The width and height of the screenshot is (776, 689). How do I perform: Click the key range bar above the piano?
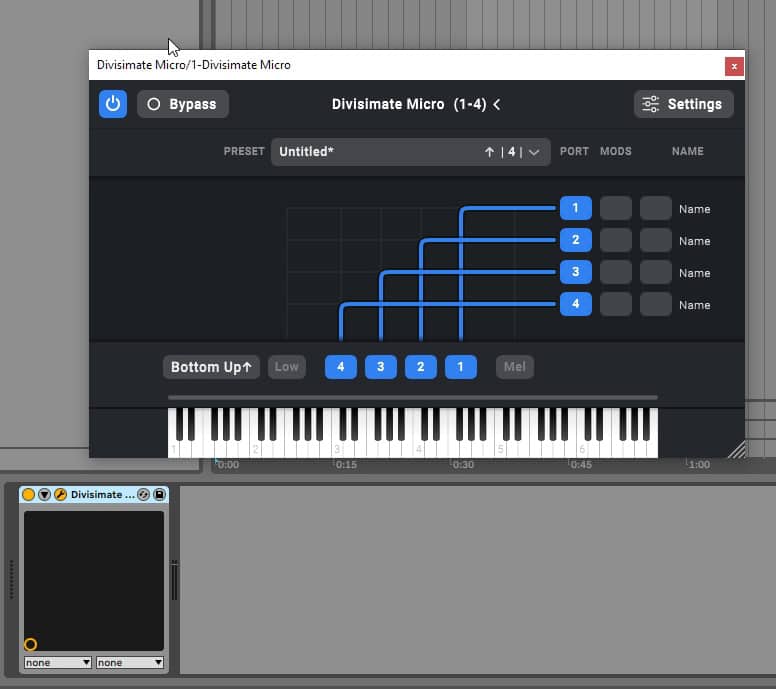413,397
